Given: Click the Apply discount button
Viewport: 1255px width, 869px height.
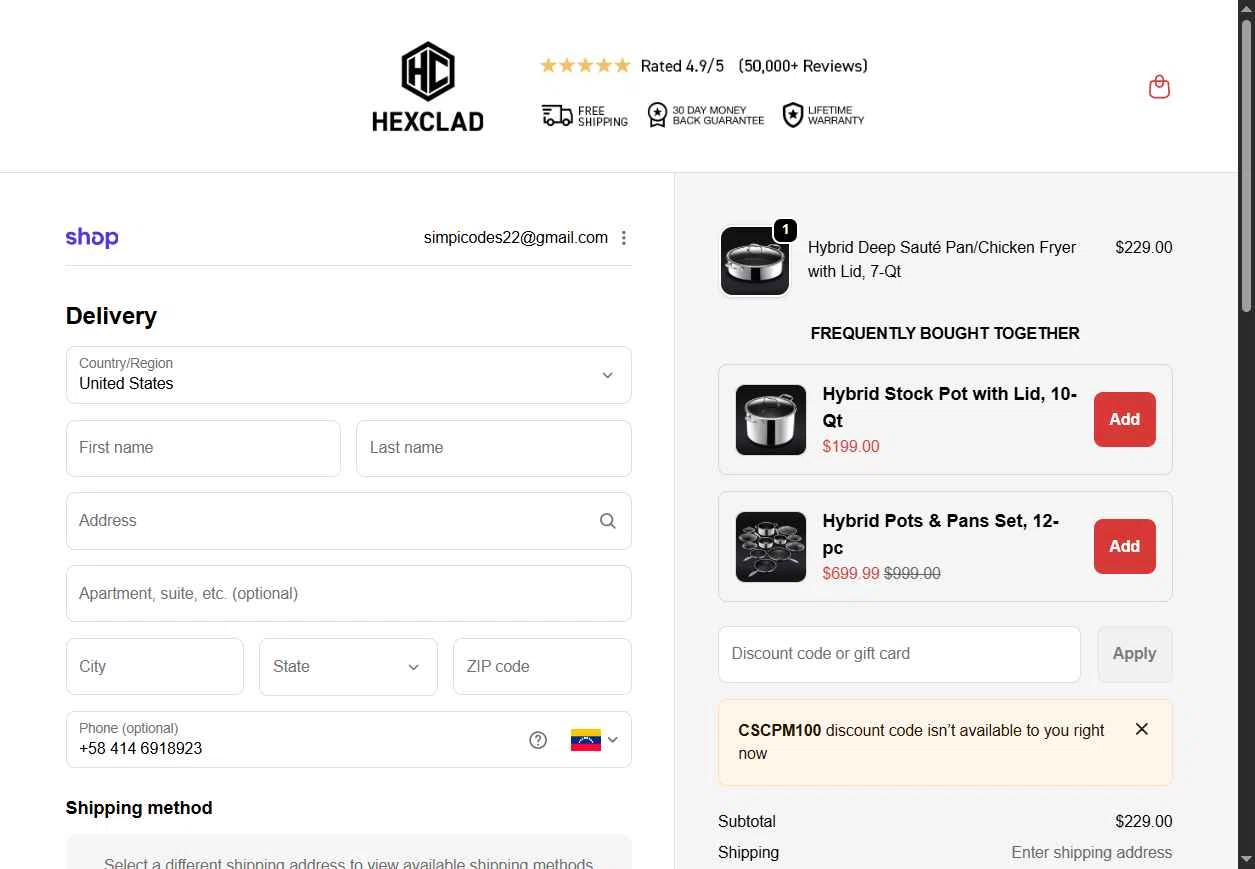Looking at the screenshot, I should click(x=1134, y=654).
